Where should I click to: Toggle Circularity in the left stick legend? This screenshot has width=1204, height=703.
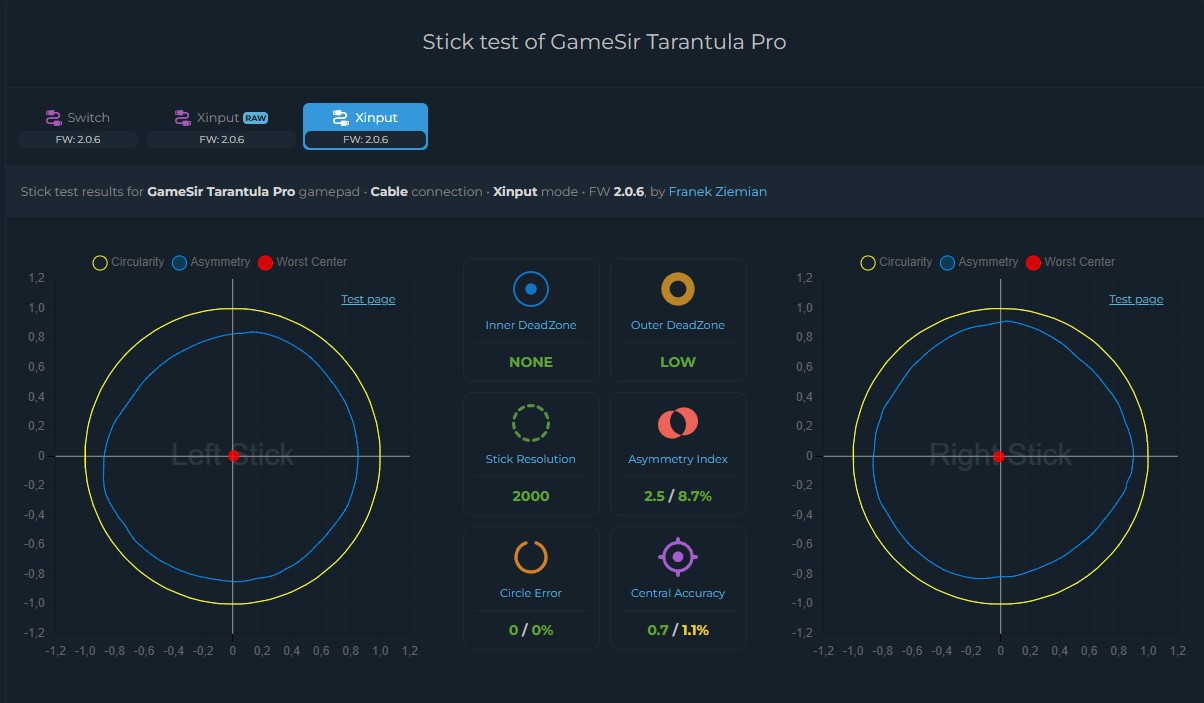coord(128,262)
